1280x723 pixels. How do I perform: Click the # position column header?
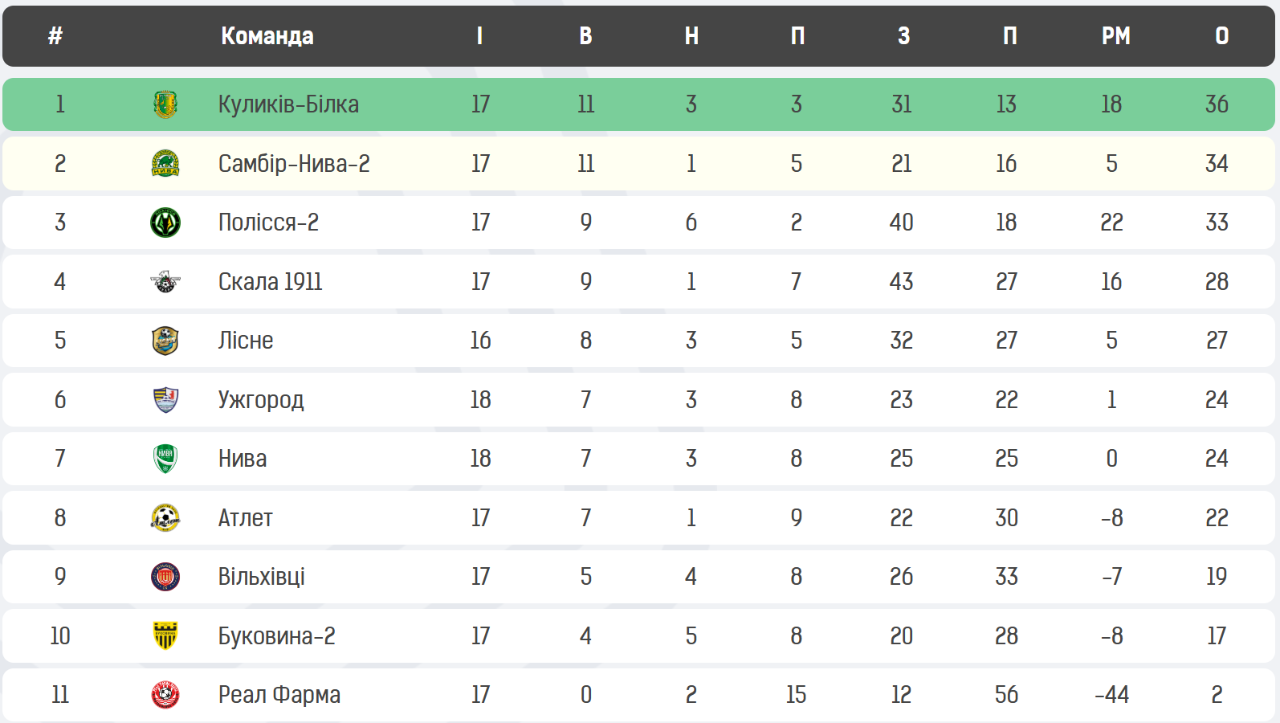(x=56, y=36)
